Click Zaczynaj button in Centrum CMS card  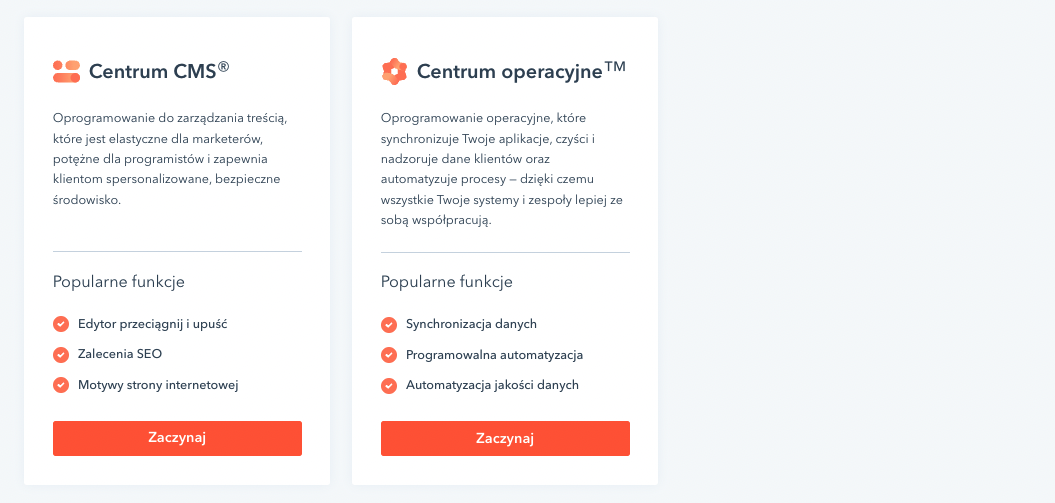click(178, 438)
